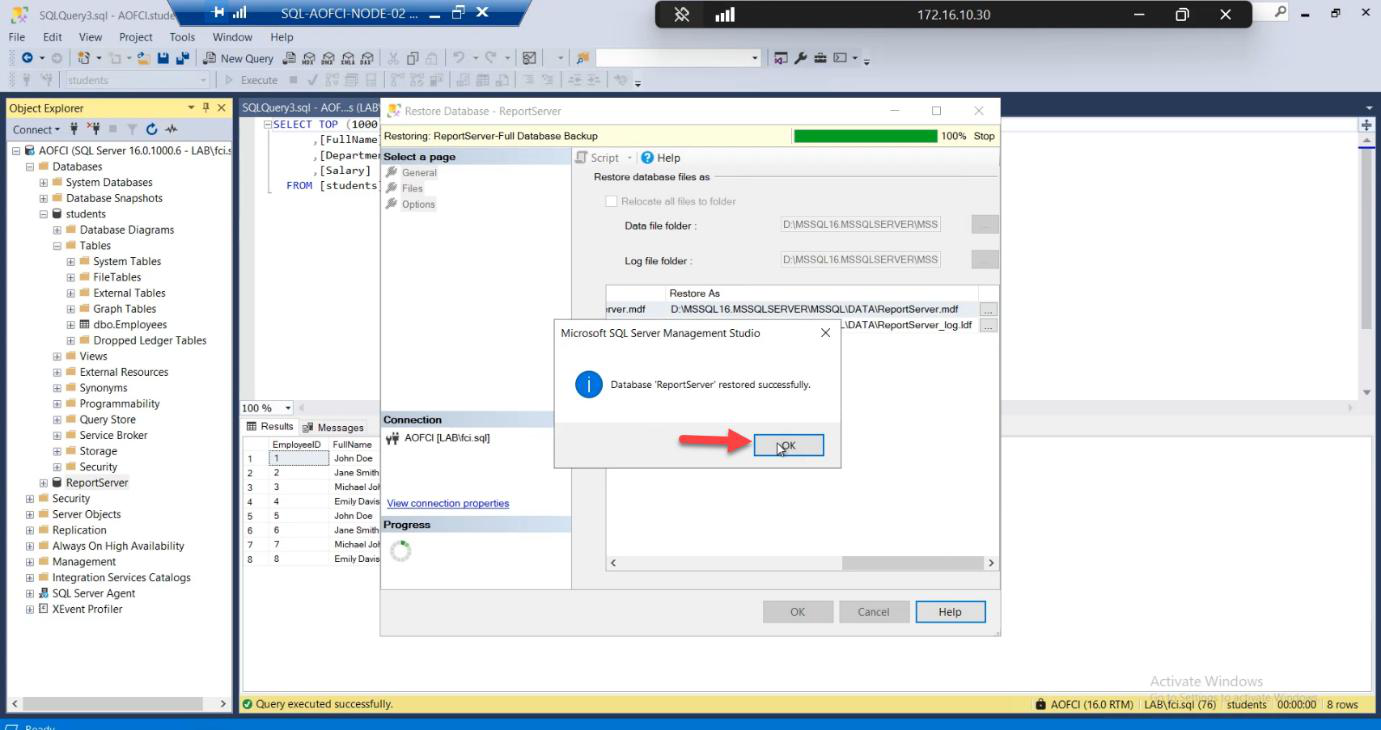Open the Script dropdown arrow
The height and width of the screenshot is (730, 1381).
(630, 158)
